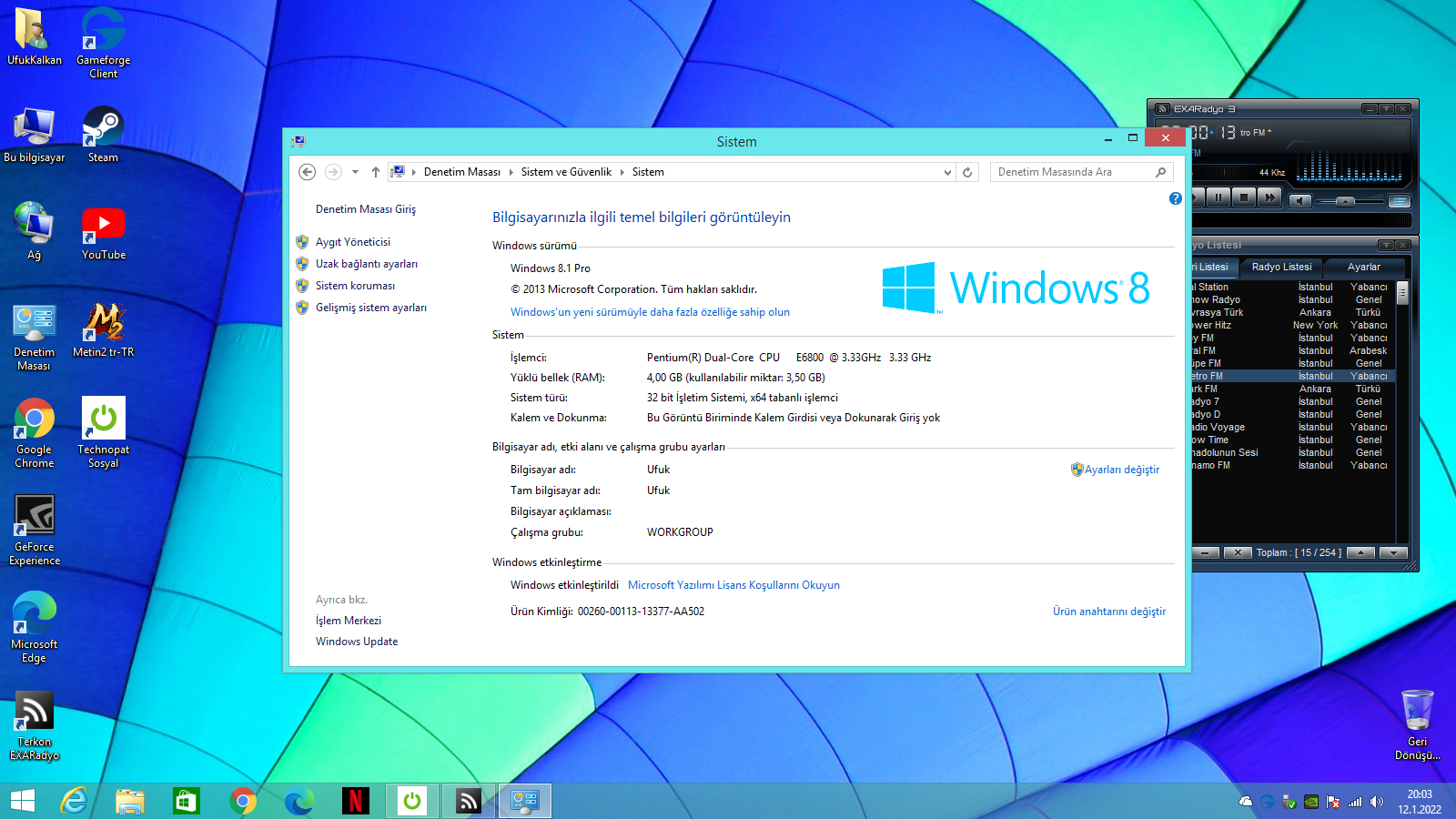Open Internet Explorer from the taskbar

tap(74, 801)
